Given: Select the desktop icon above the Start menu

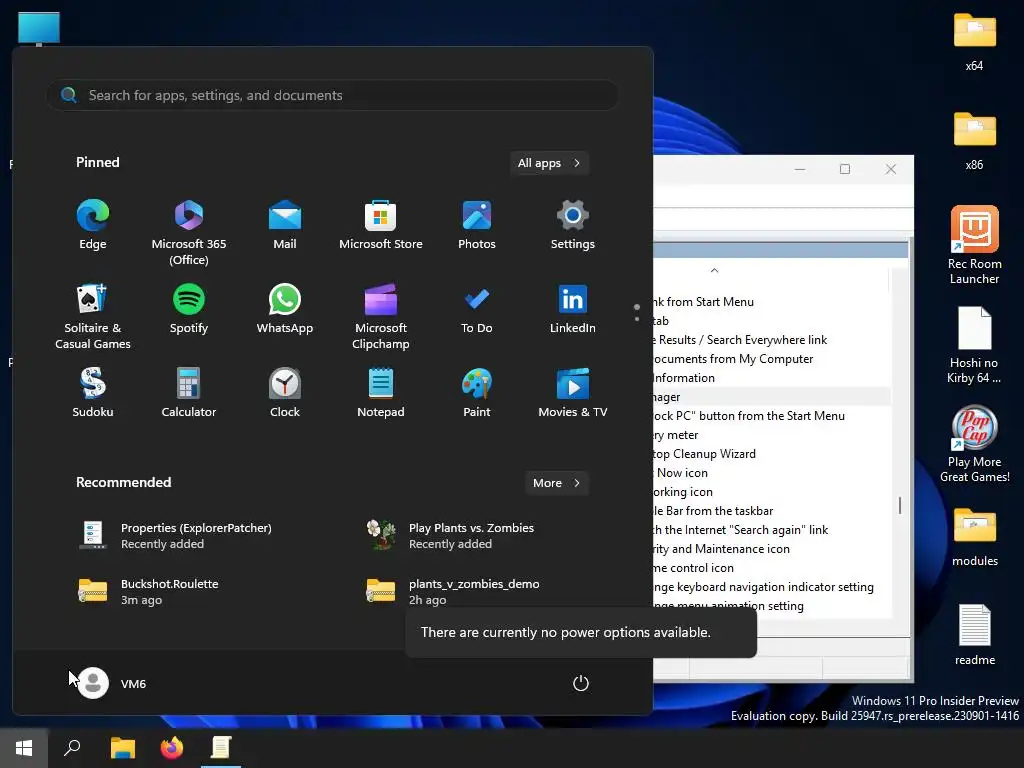Looking at the screenshot, I should (x=39, y=29).
